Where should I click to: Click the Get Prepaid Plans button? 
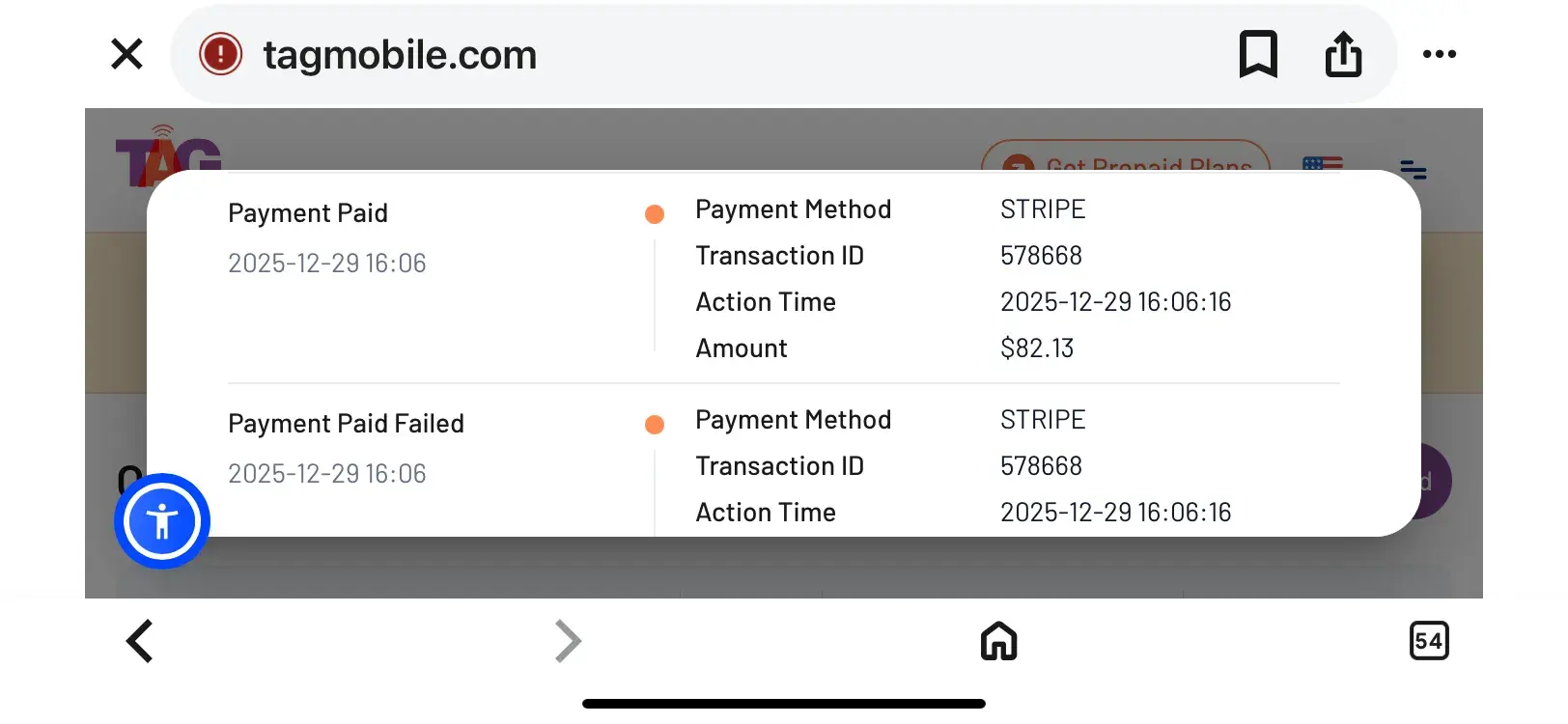(x=1126, y=158)
